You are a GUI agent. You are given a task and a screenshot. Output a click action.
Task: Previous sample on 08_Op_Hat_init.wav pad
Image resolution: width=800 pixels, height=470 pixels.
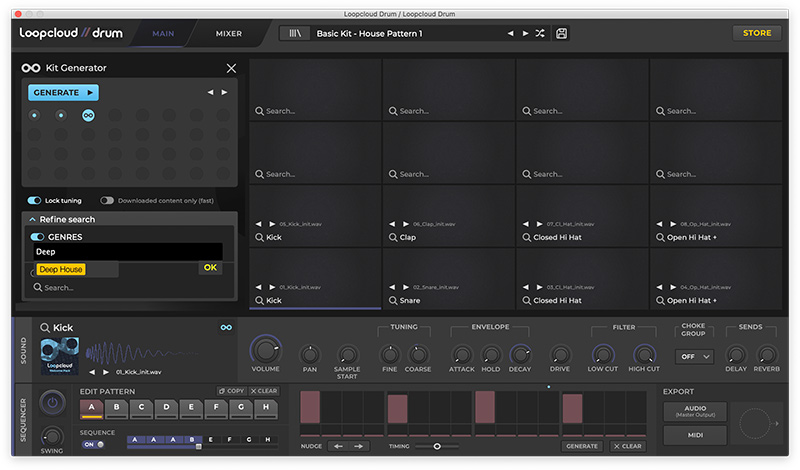(659, 224)
